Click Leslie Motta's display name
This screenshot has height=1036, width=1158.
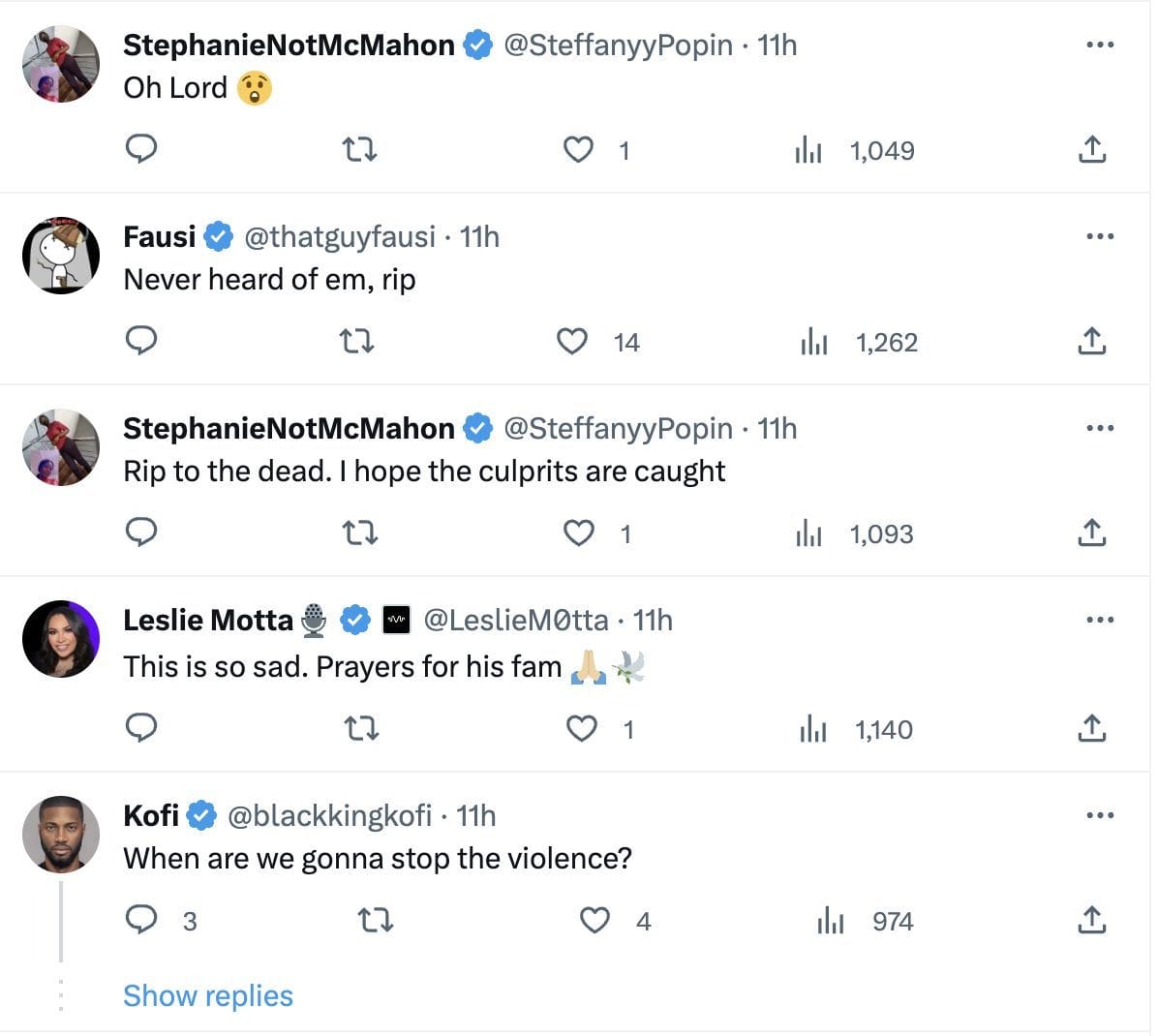[x=207, y=620]
